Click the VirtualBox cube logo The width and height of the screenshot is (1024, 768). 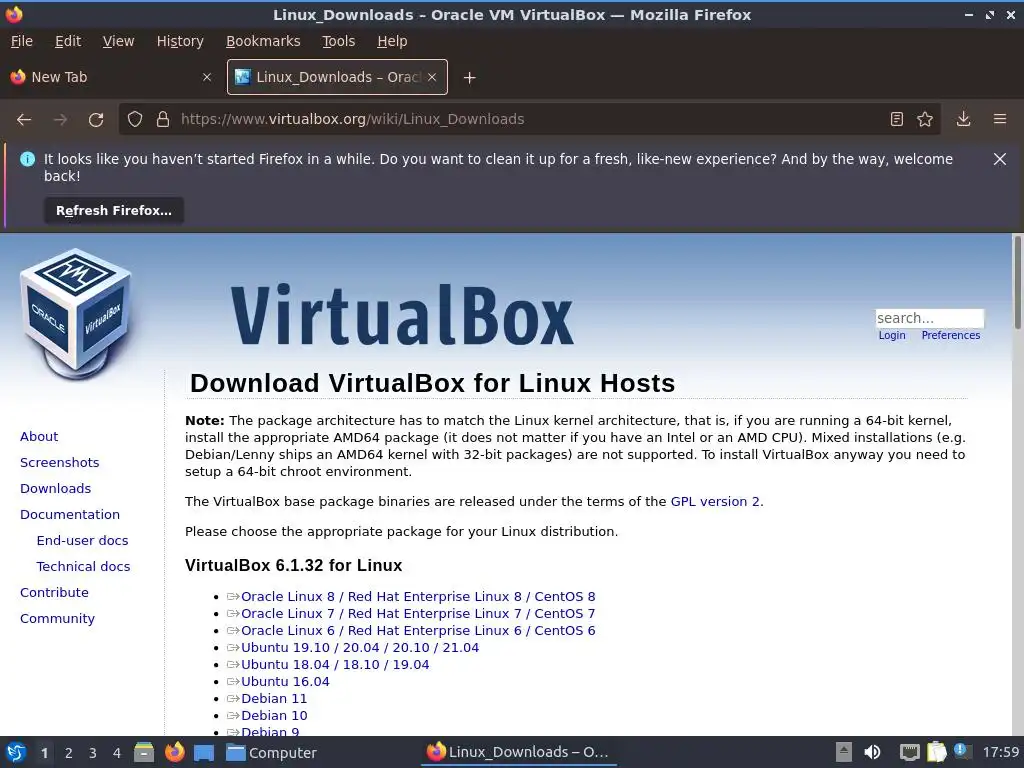(76, 314)
